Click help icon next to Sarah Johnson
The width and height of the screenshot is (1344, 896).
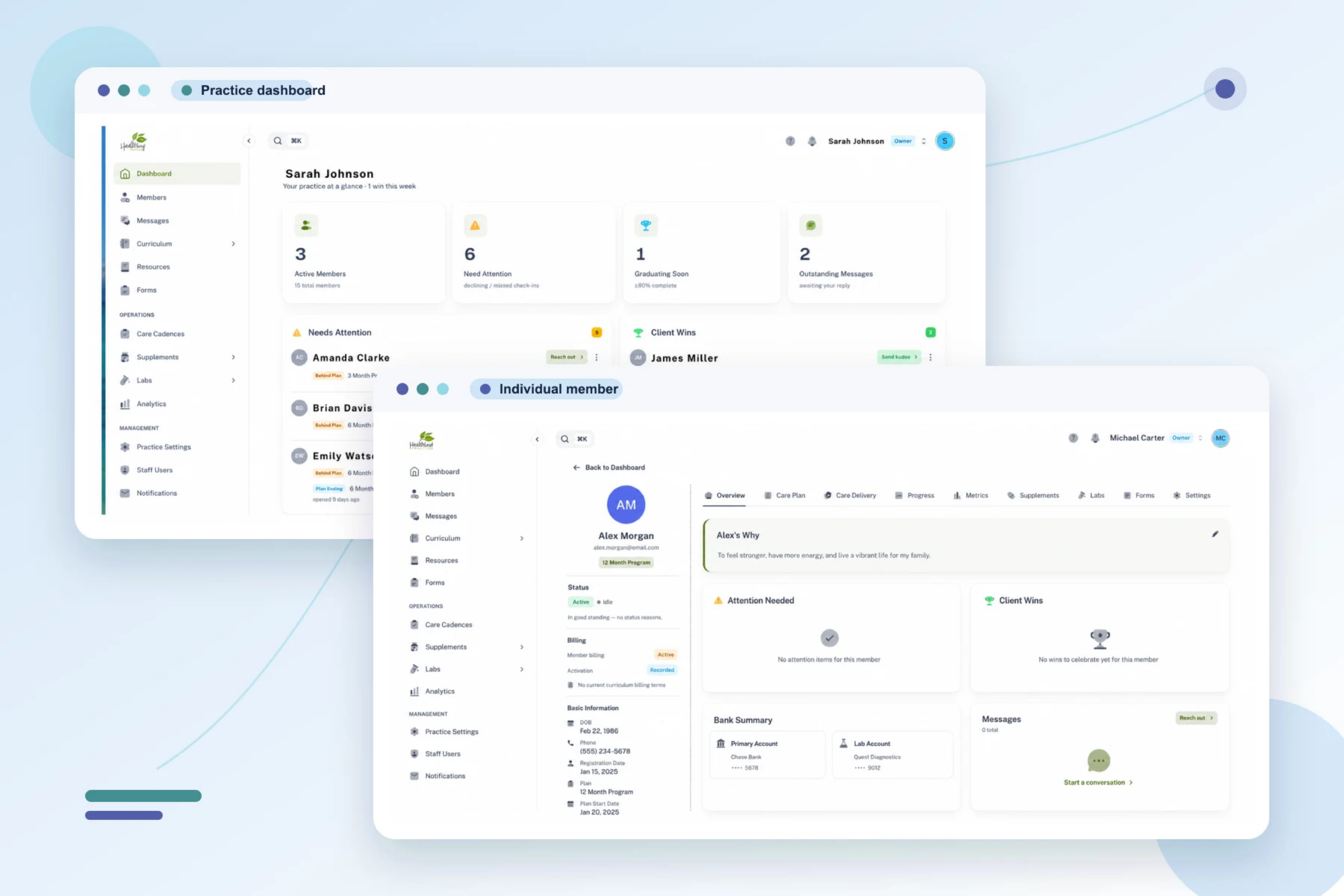[790, 141]
